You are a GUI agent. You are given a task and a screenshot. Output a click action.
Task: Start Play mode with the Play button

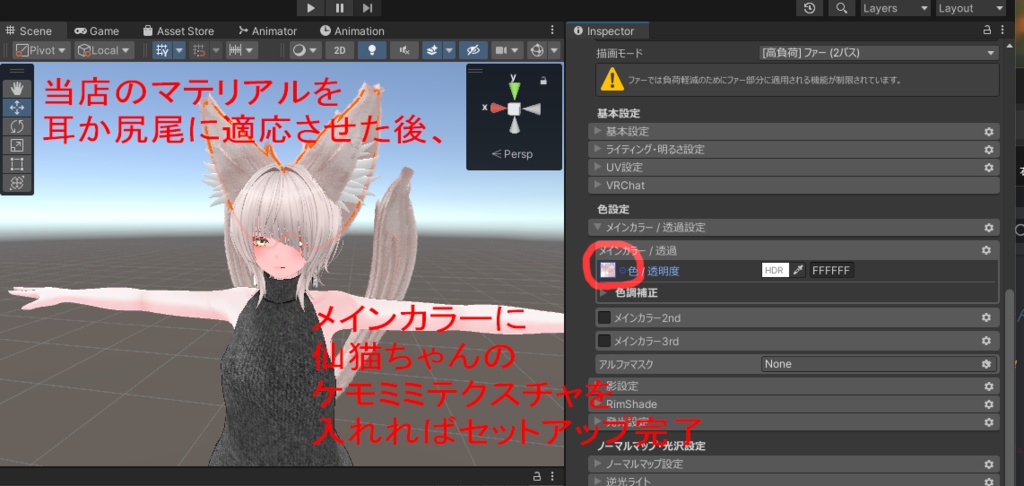[311, 8]
